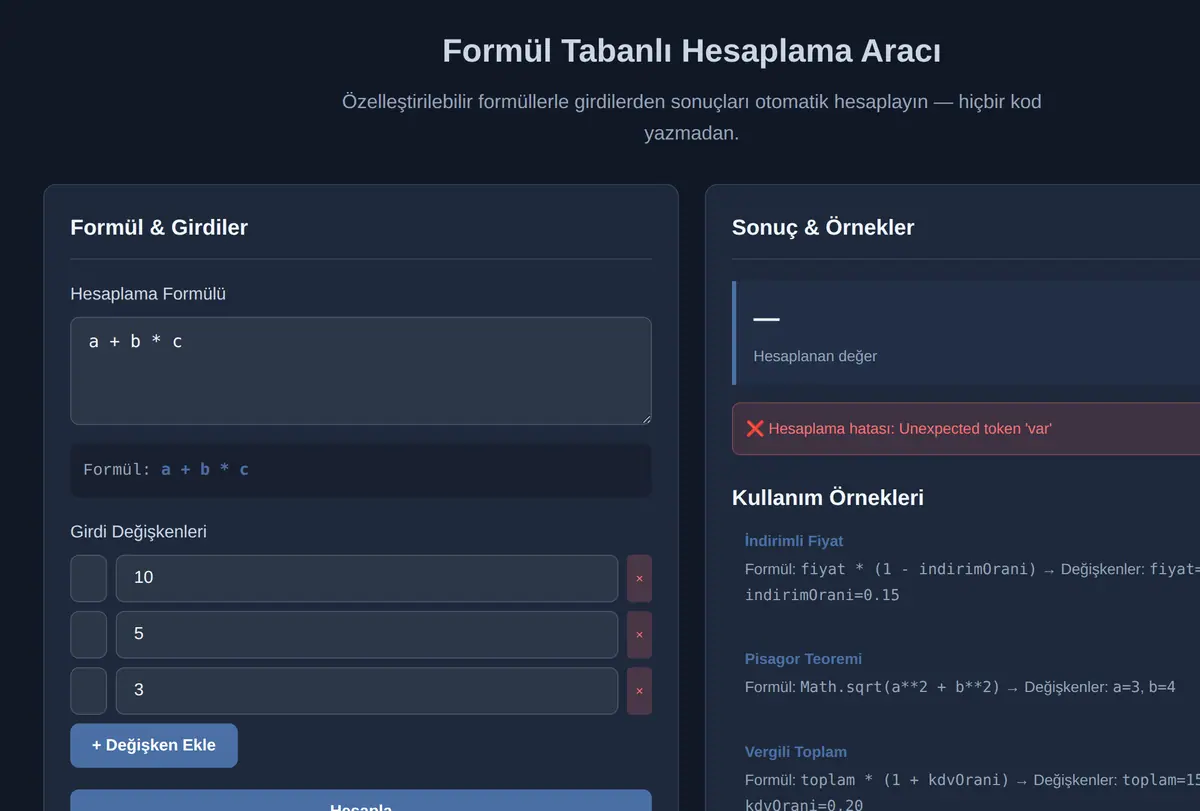Click the value field containing 5
1200x811 pixels.
click(x=367, y=634)
